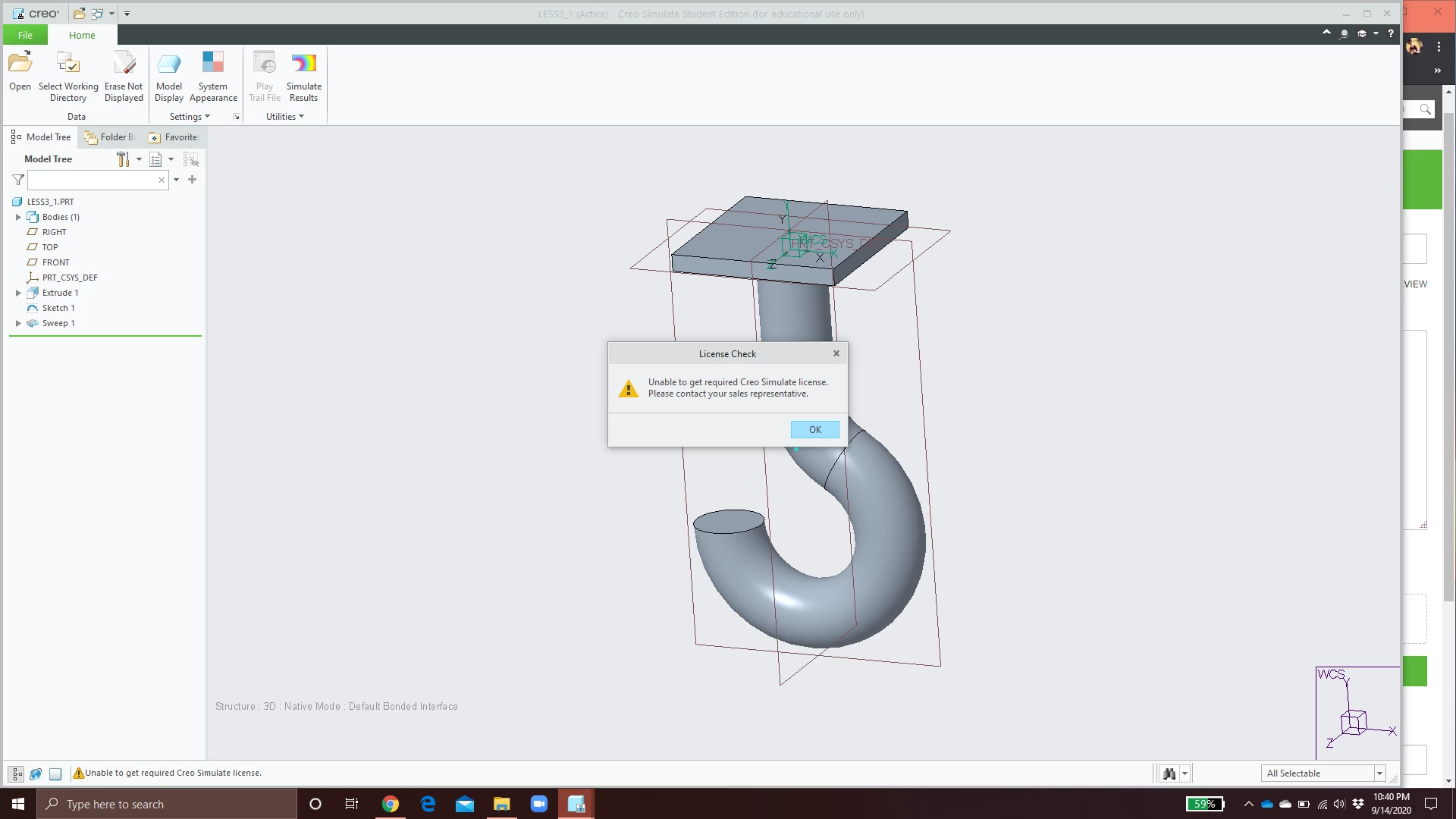
Task: Expand the Sweep 1 feature node
Action: coord(18,323)
